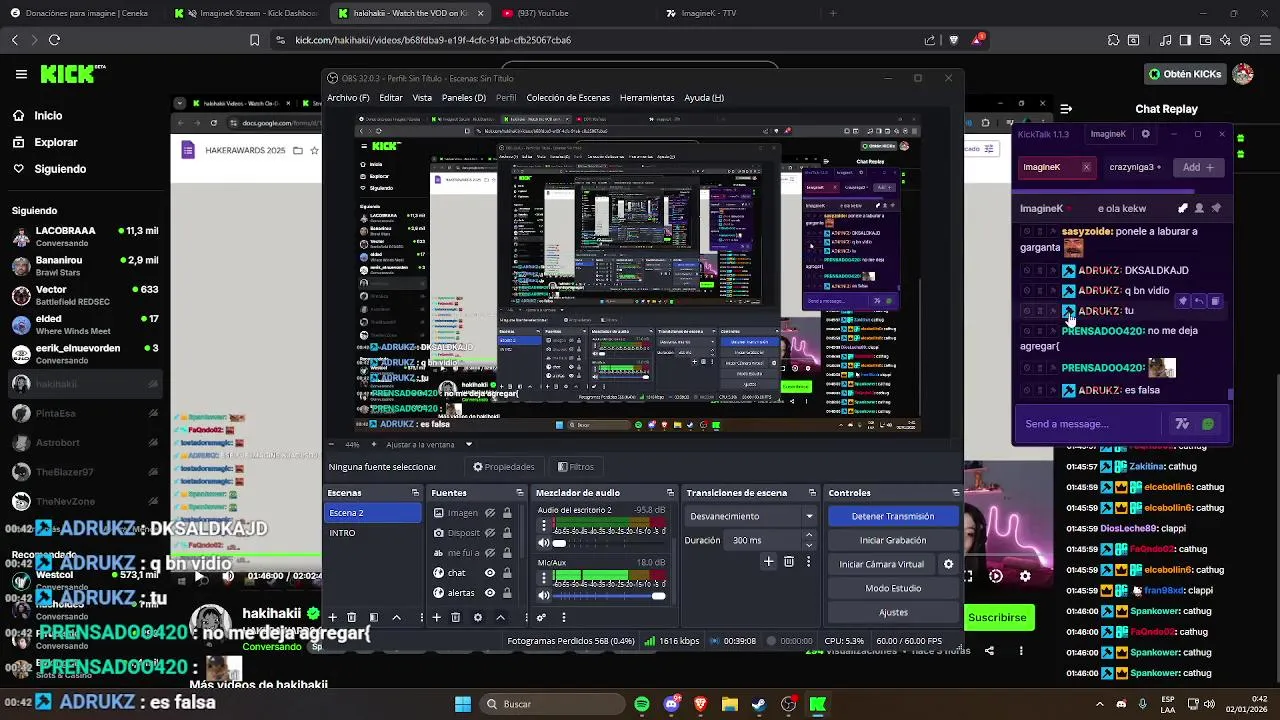Screen dimensions: 1280x720
Task: Hide the alertas source
Action: coord(490,593)
